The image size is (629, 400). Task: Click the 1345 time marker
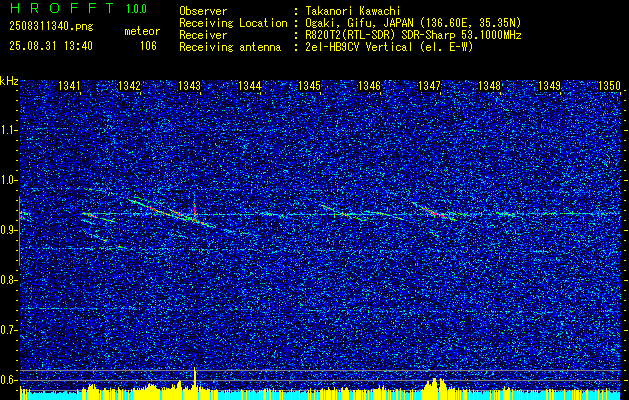click(x=309, y=85)
